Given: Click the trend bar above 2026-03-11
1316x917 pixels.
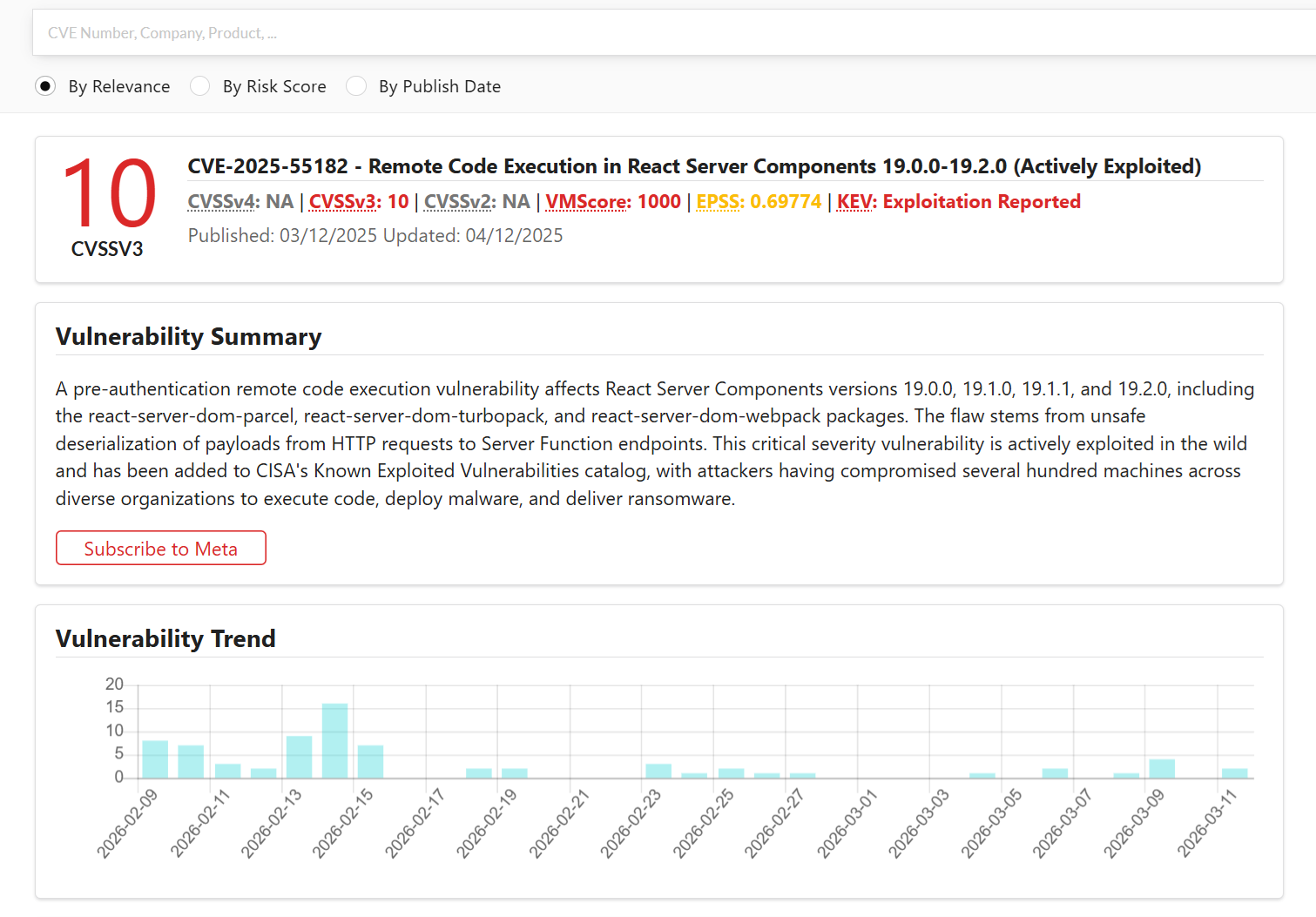Looking at the screenshot, I should [1234, 773].
